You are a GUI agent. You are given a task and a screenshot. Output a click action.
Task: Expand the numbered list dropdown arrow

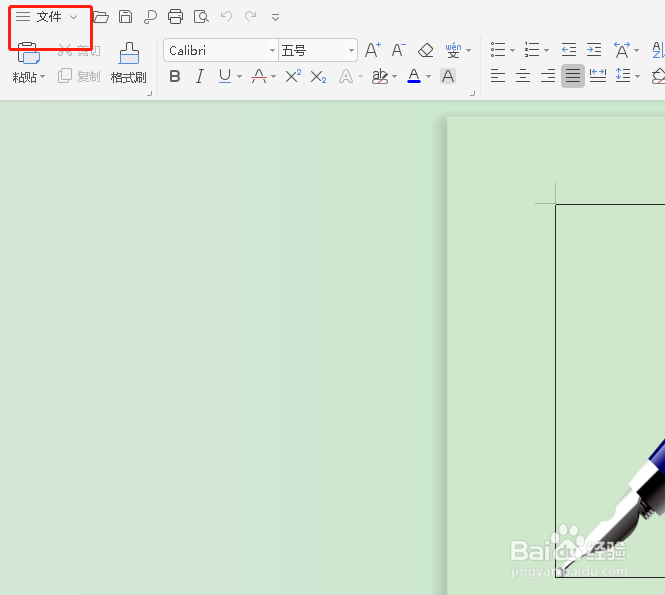546,50
